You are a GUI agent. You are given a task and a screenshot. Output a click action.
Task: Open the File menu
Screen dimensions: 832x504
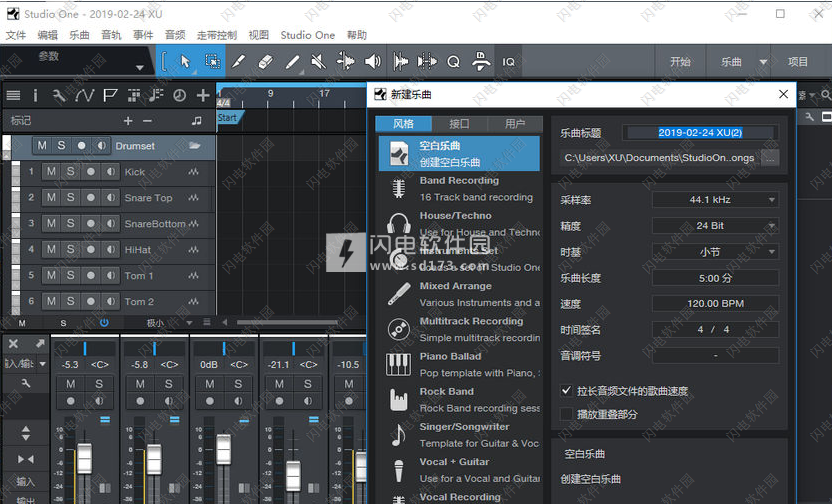(15, 35)
